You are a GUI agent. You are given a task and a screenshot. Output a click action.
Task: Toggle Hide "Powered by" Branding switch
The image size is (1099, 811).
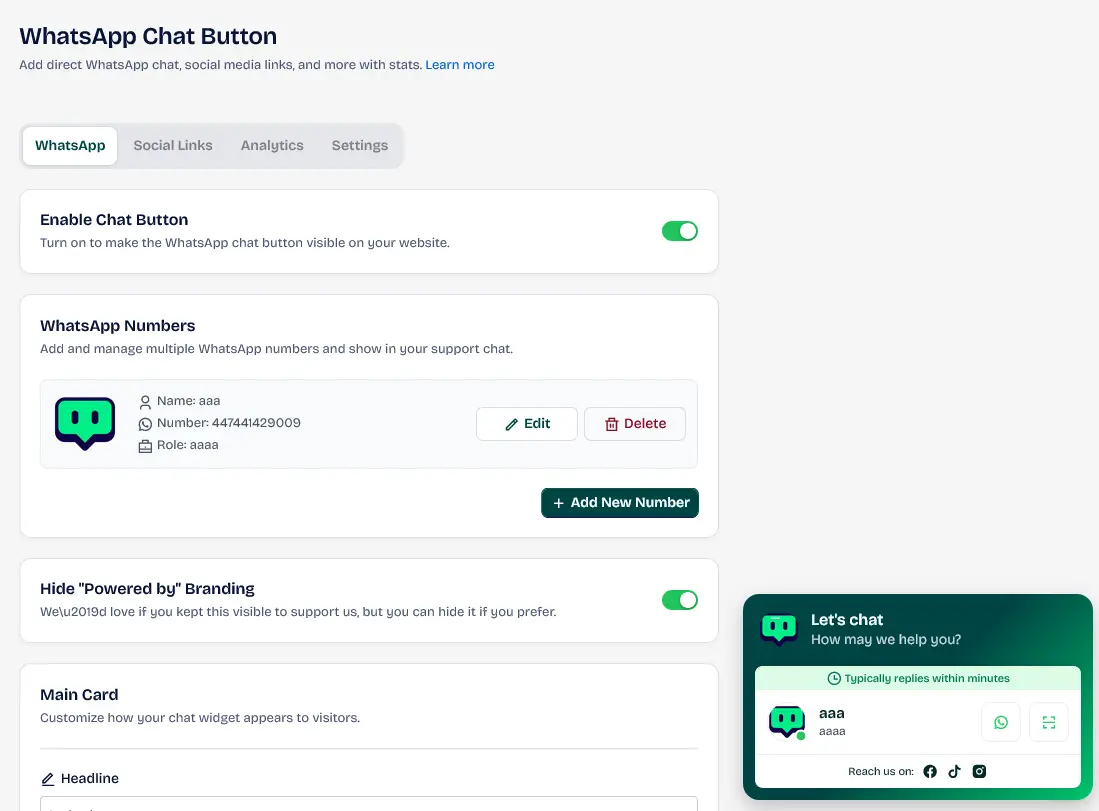[680, 600]
